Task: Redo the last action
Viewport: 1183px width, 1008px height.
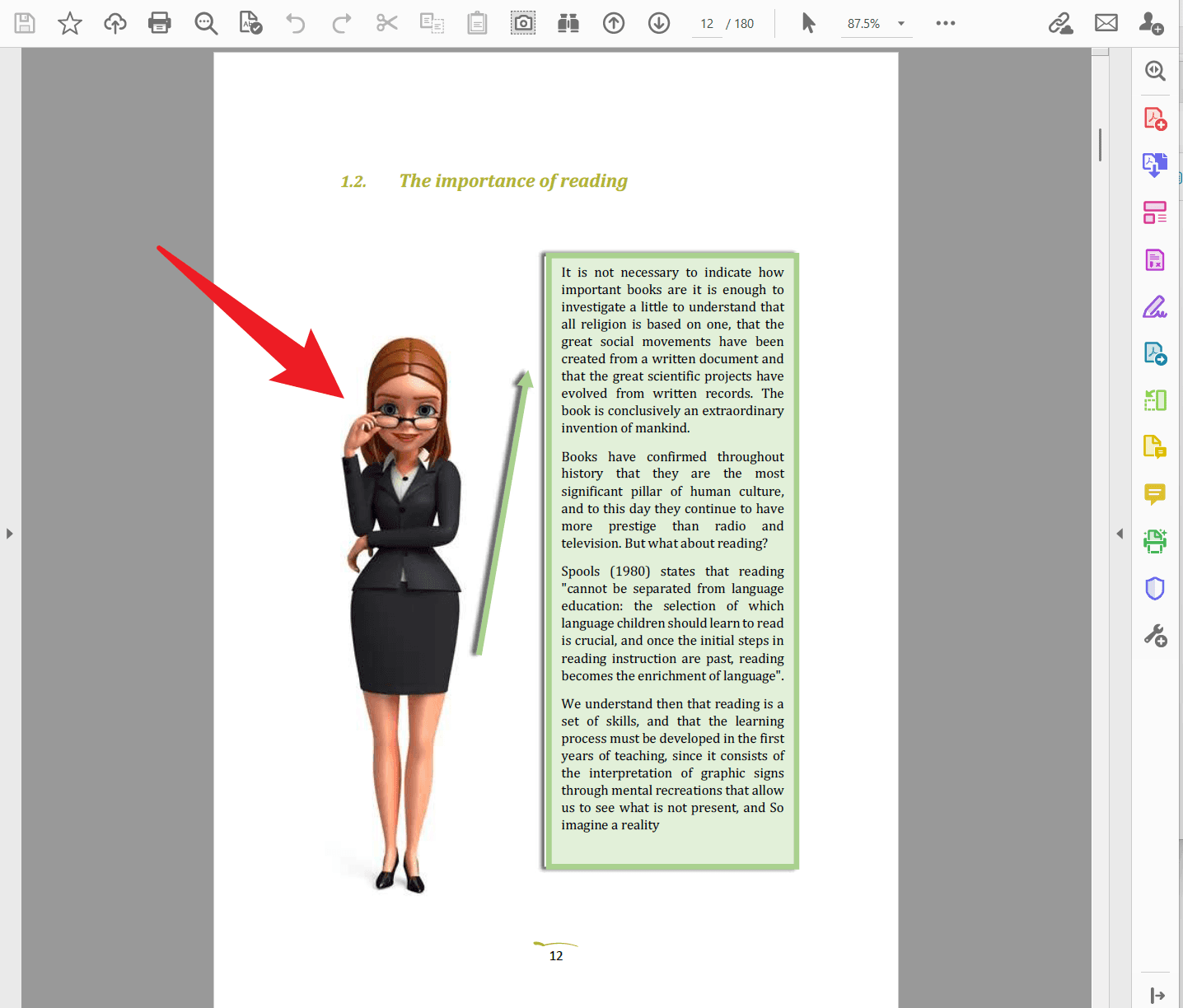Action: (341, 23)
